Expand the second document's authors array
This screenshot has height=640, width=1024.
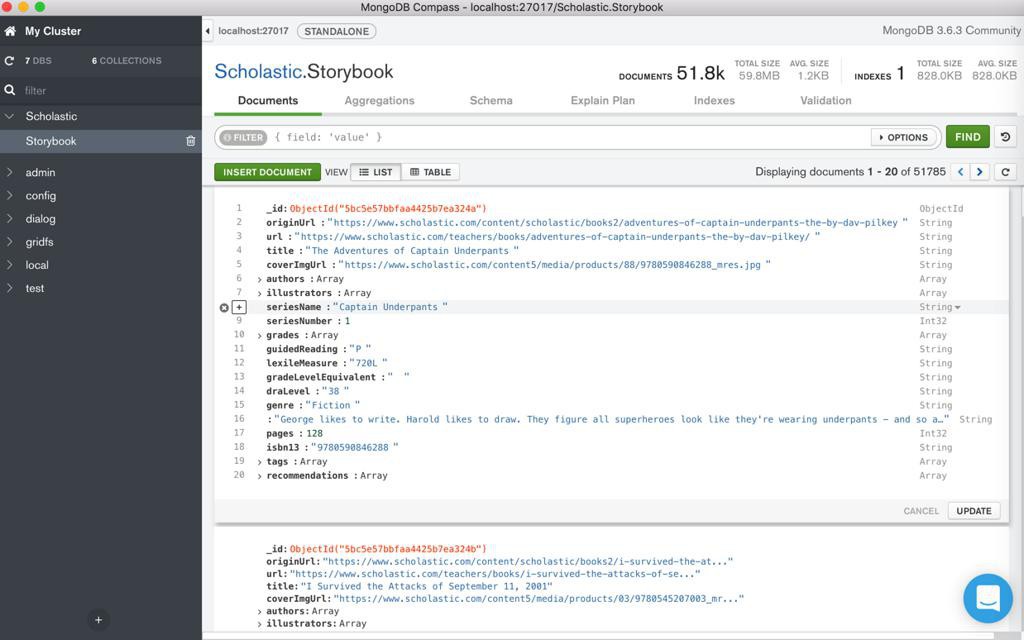point(259,612)
